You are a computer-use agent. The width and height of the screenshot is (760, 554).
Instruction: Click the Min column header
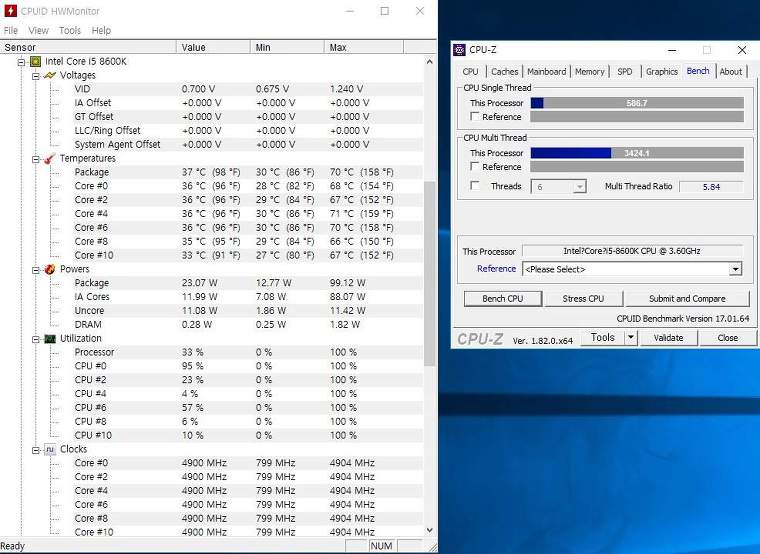[x=287, y=47]
